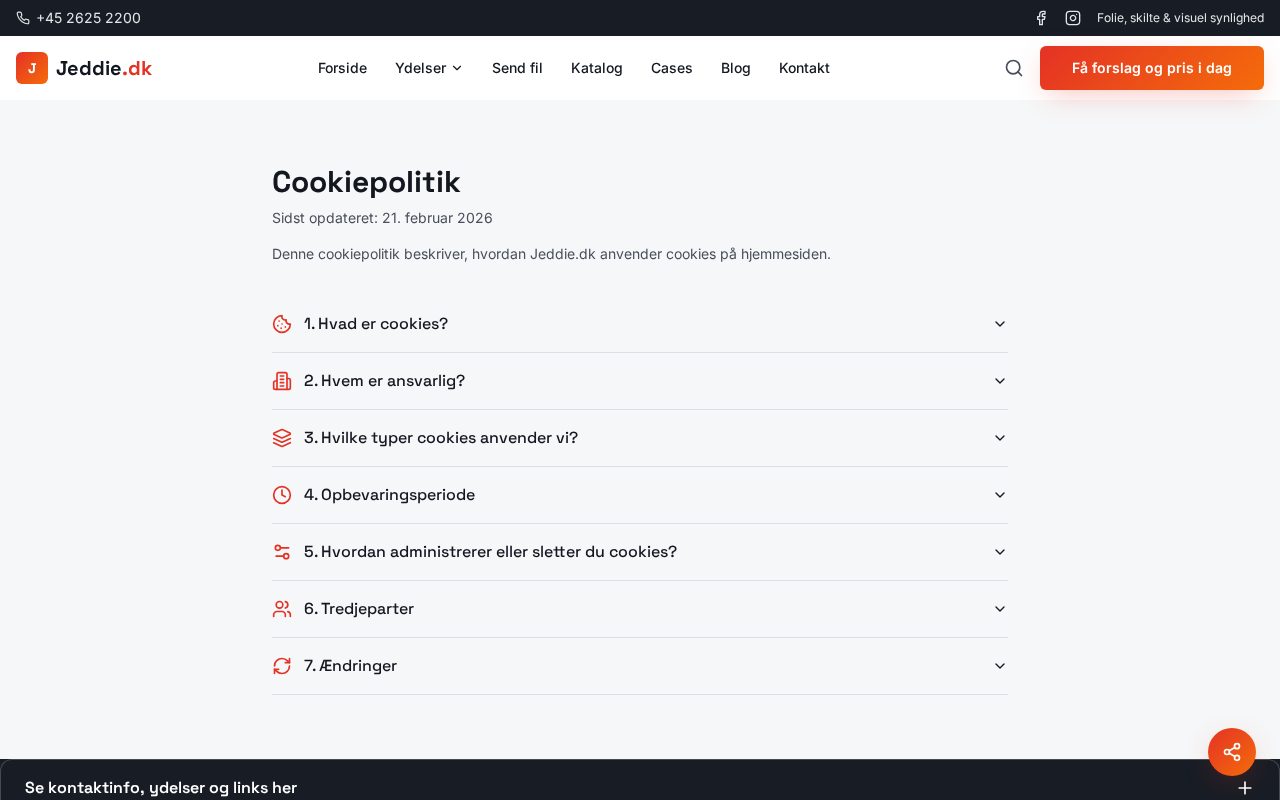
Task: Expand the Tredjeparter section chevron
Action: [999, 609]
